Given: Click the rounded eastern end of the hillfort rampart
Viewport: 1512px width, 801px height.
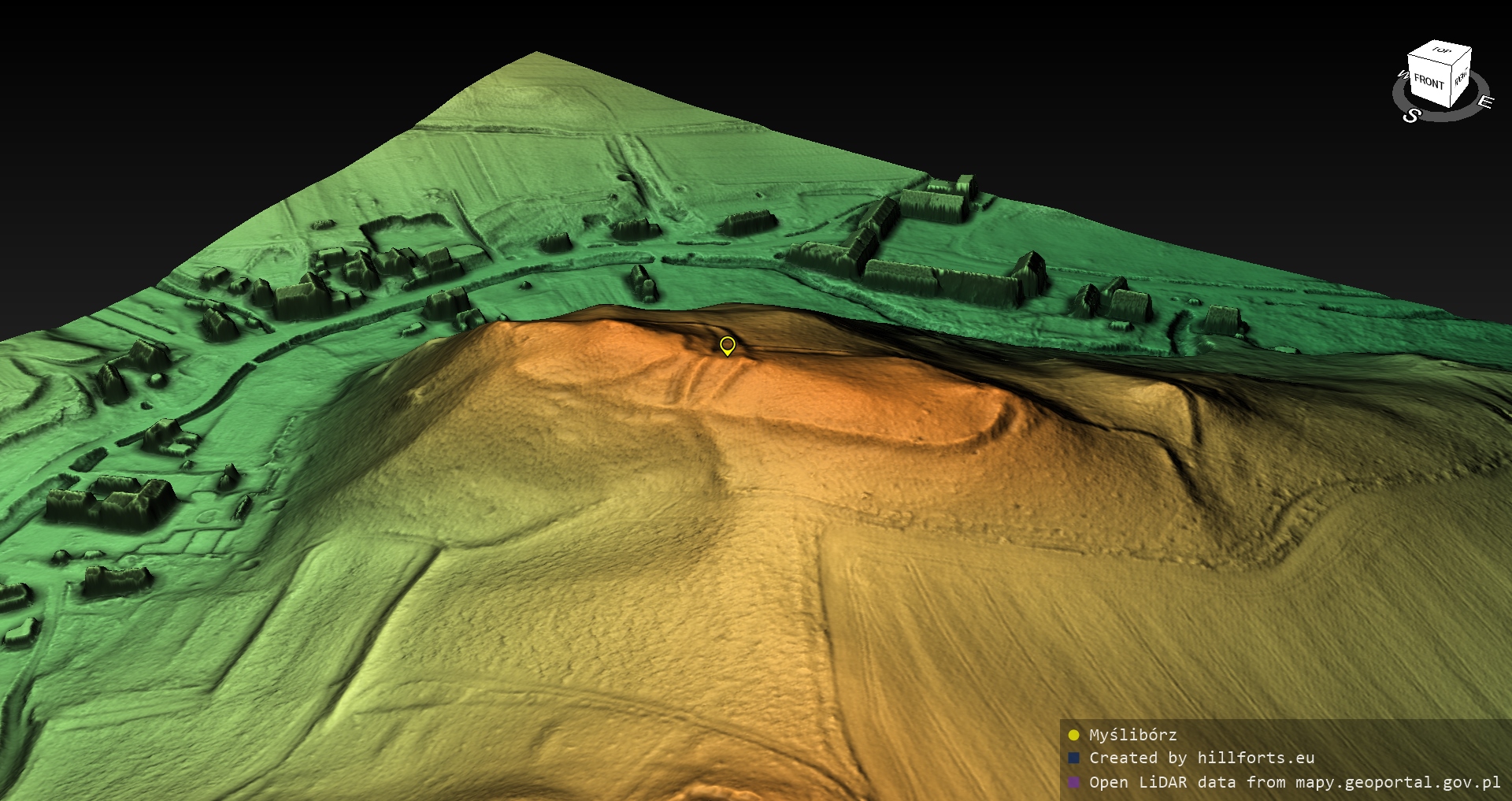Looking at the screenshot, I should 999,417.
